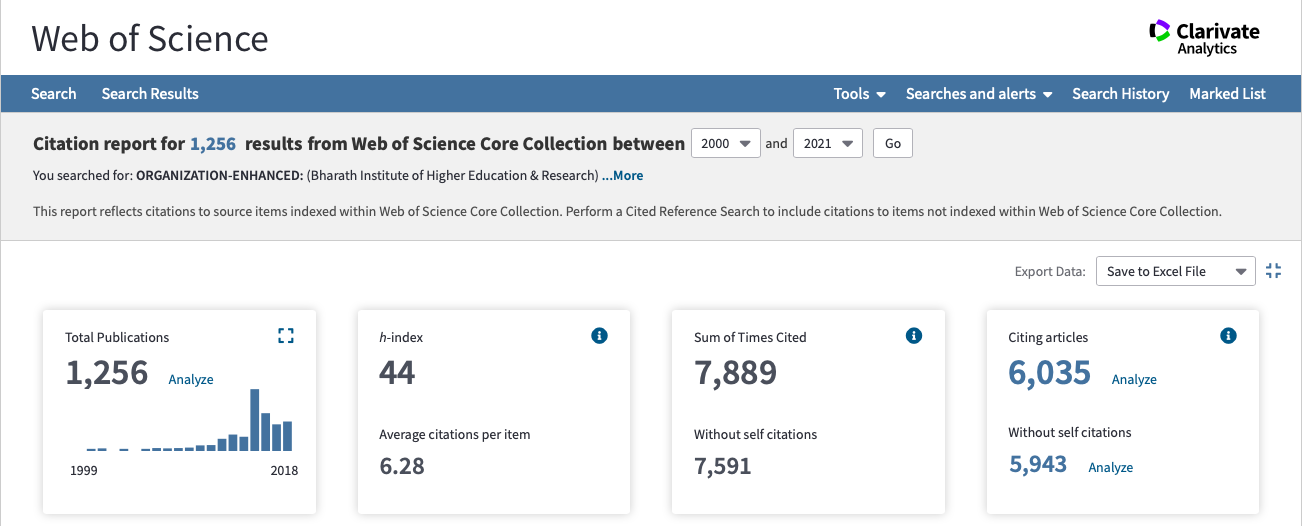Go to the Search tab
1302x526 pixels.
(54, 94)
